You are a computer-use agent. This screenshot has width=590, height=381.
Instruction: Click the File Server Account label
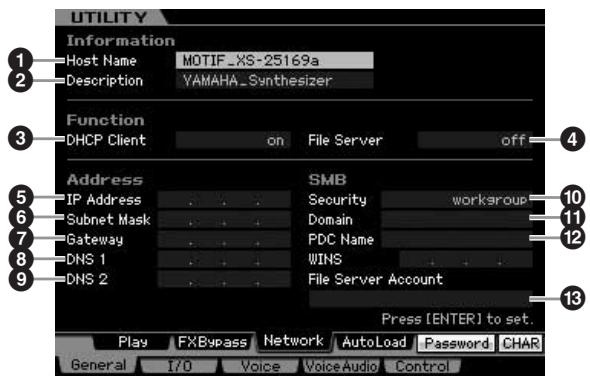376,279
